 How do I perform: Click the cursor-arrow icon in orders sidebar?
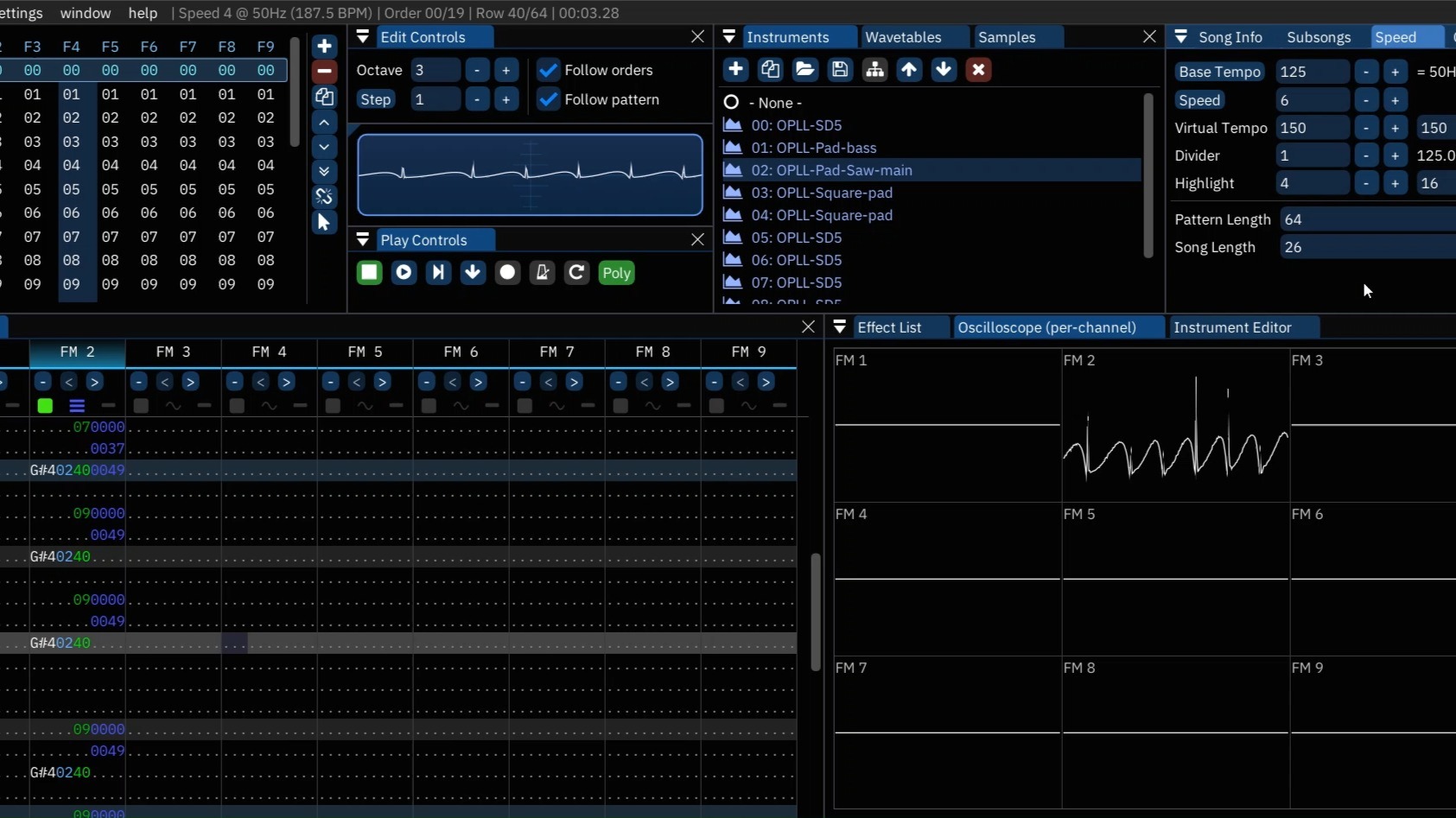coord(324,222)
